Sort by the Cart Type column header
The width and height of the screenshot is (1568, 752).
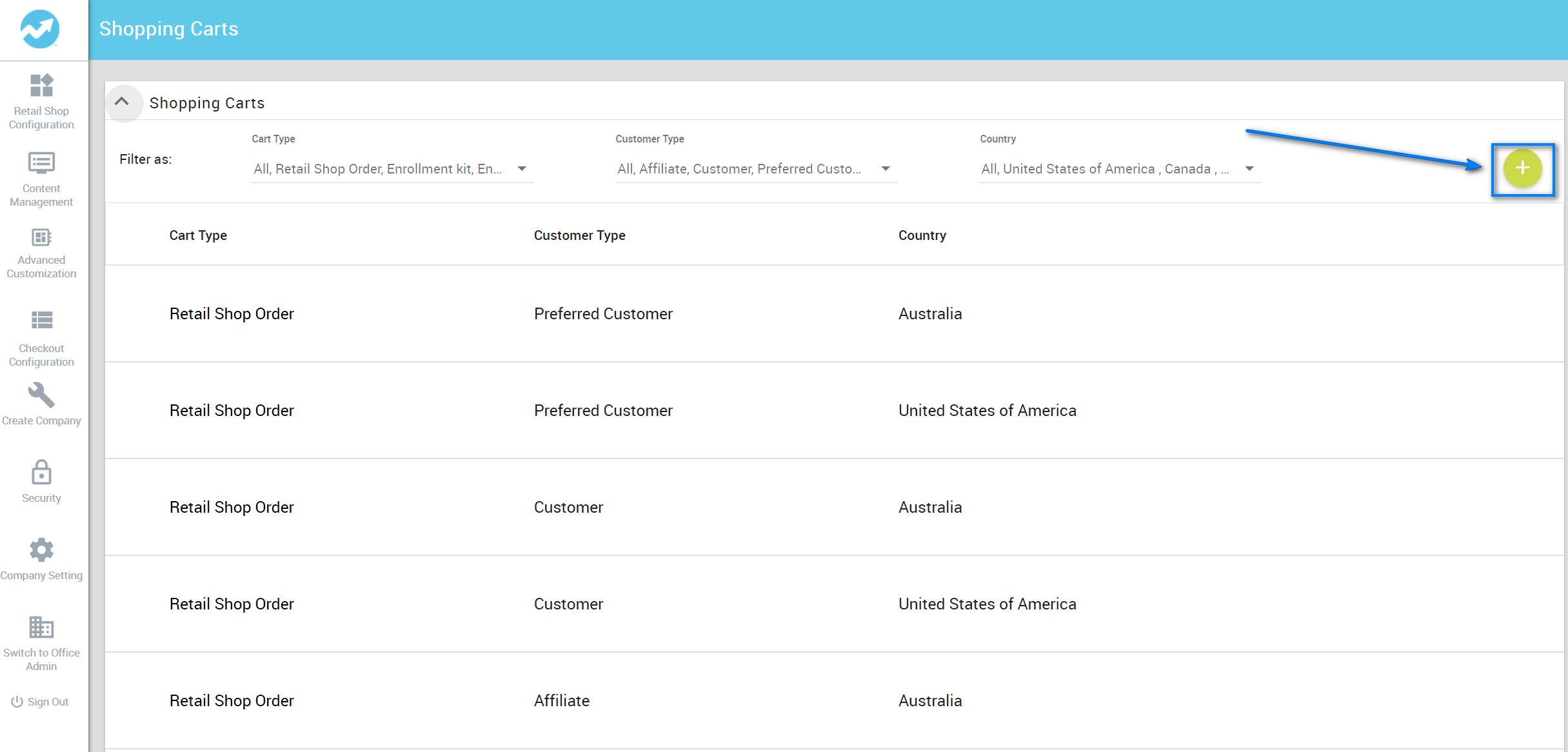pos(198,235)
